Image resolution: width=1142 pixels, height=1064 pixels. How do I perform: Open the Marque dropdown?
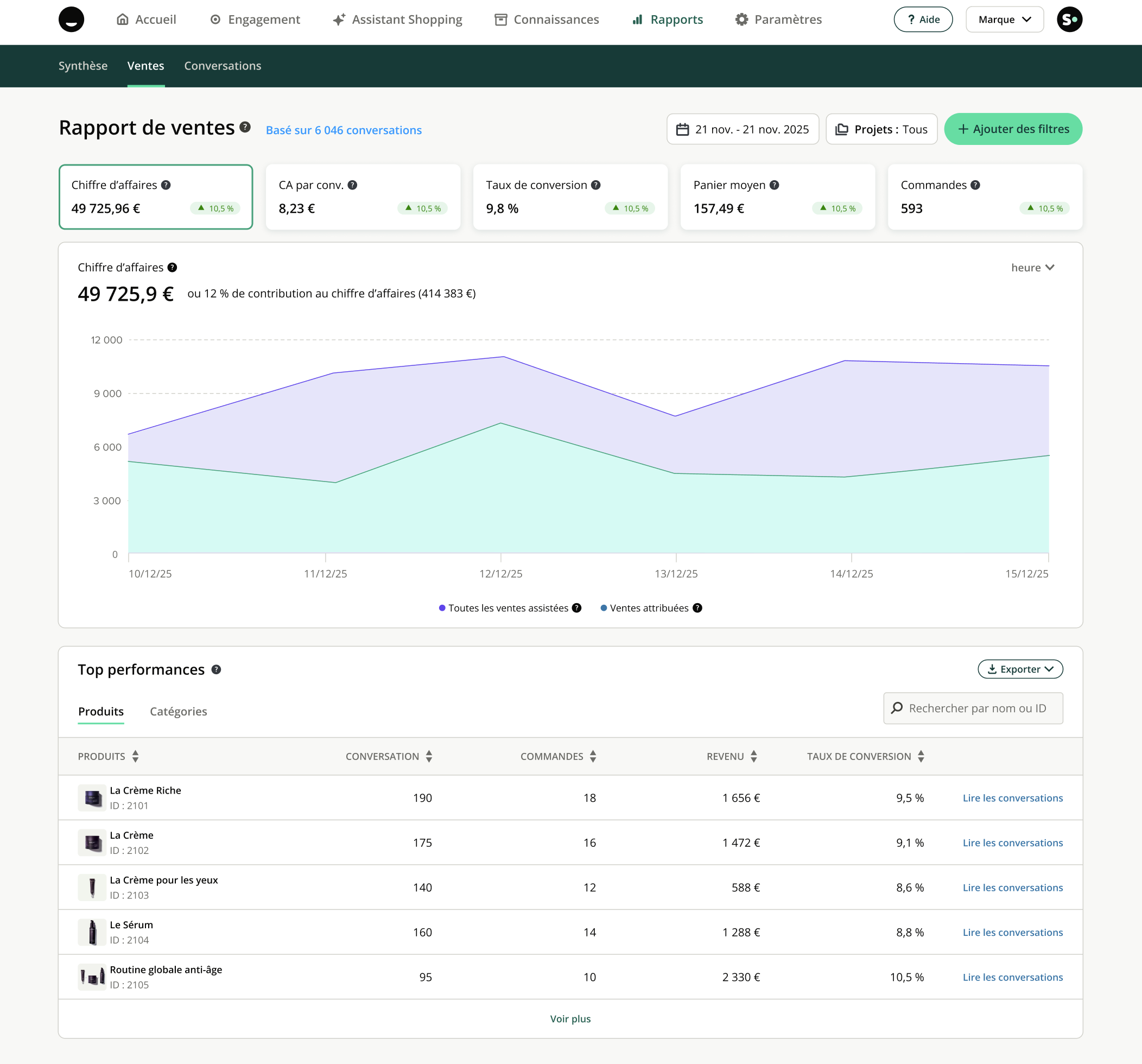[1004, 20]
